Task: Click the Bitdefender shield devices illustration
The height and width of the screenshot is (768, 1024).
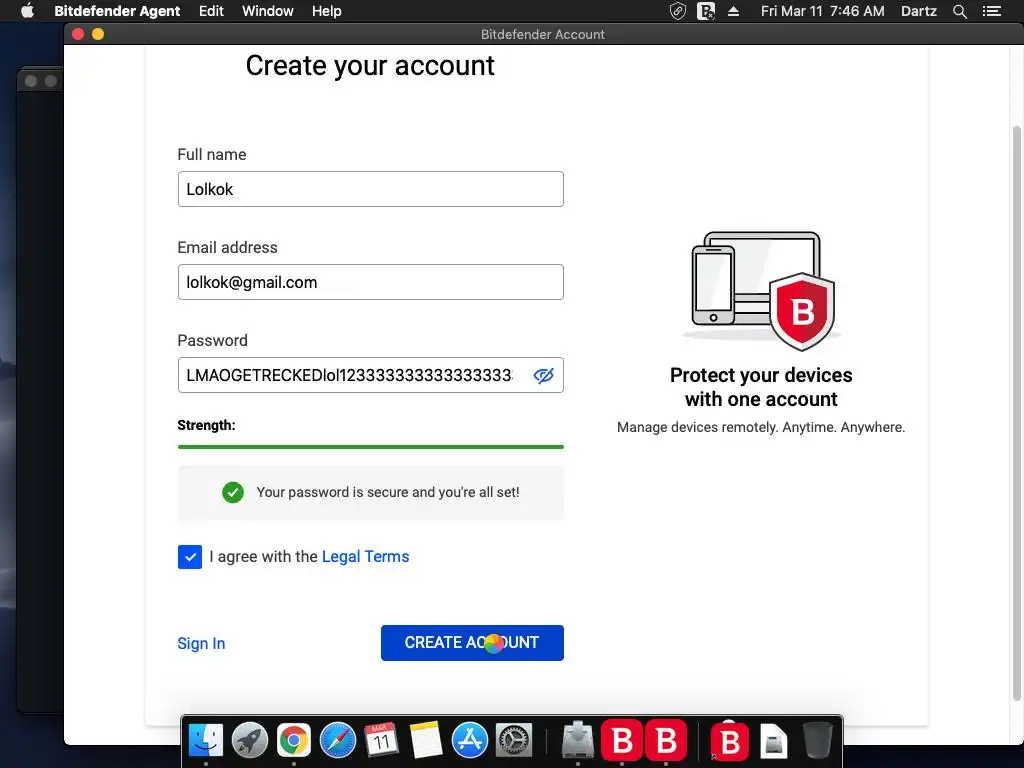Action: (762, 290)
